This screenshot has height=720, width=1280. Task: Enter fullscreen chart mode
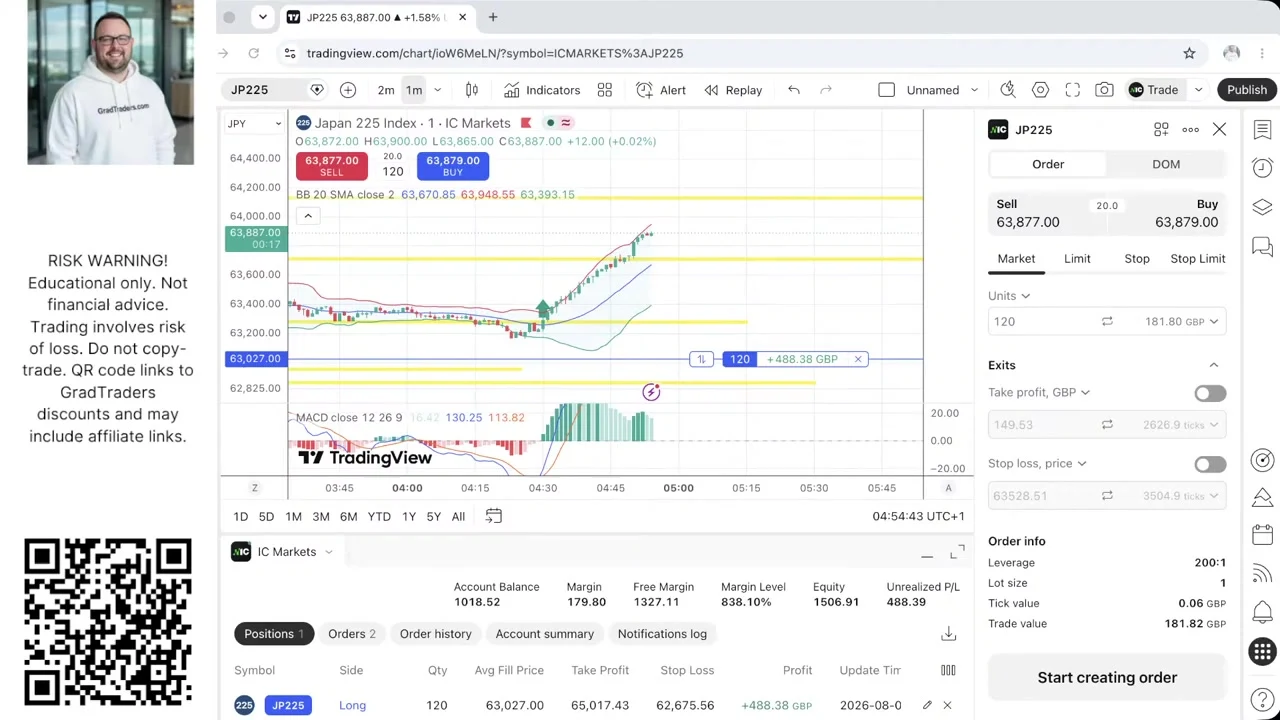1072,90
